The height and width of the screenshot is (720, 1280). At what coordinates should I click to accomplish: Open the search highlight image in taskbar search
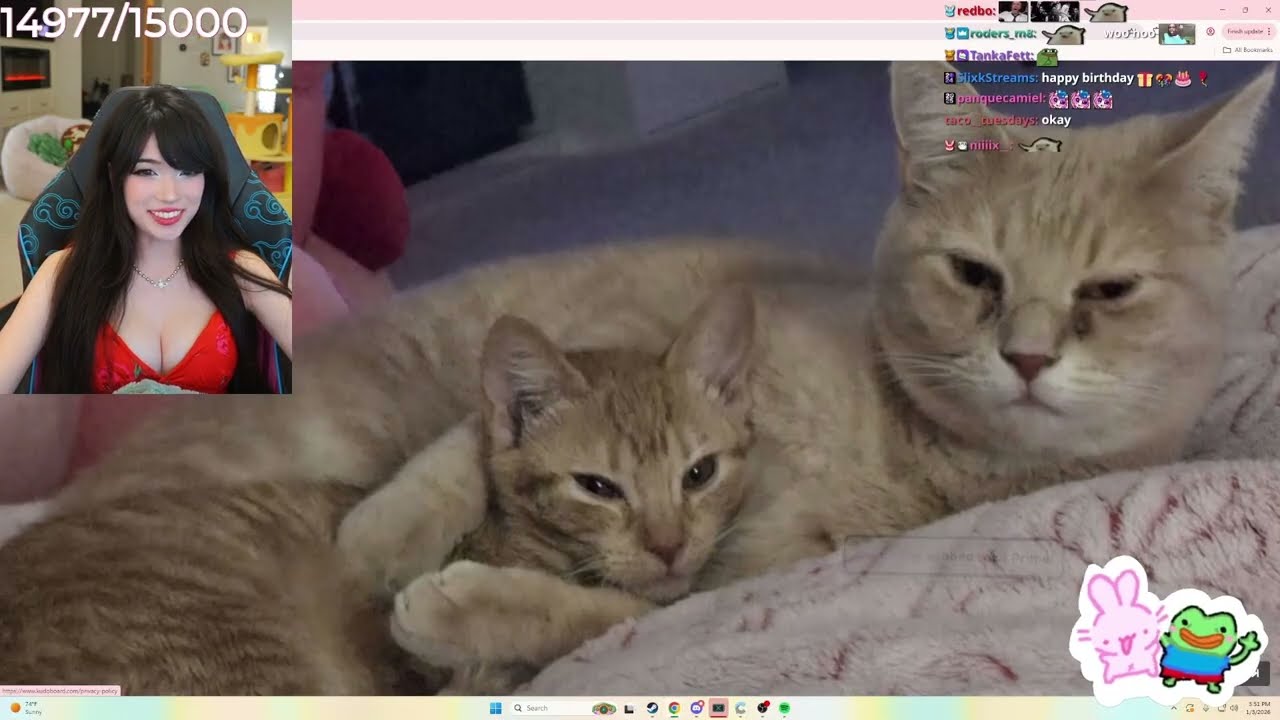pyautogui.click(x=604, y=708)
